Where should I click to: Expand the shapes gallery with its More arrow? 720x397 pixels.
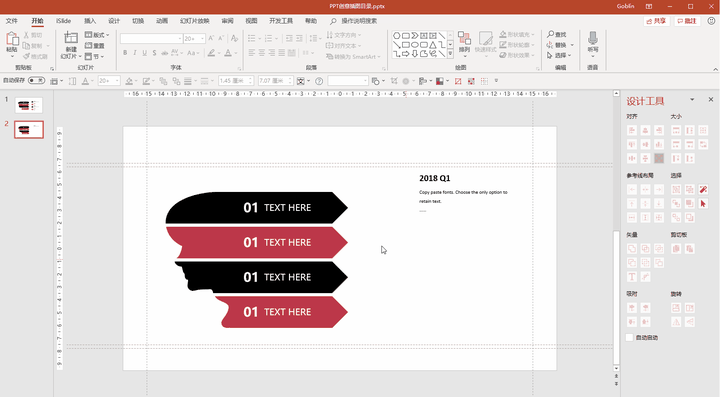450,54
